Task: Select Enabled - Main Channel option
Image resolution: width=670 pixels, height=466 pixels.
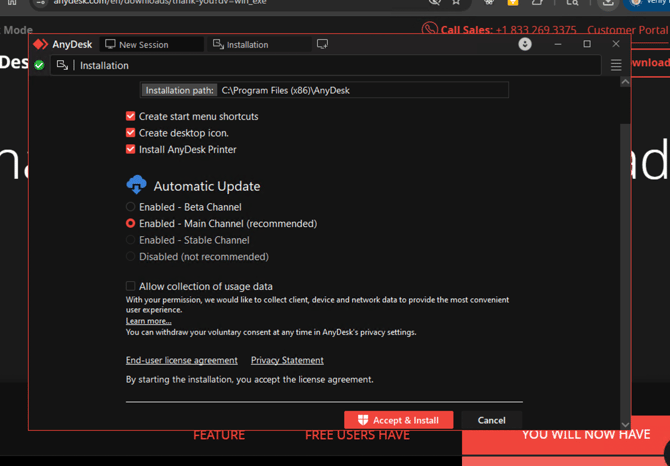Action: pyautogui.click(x=130, y=223)
